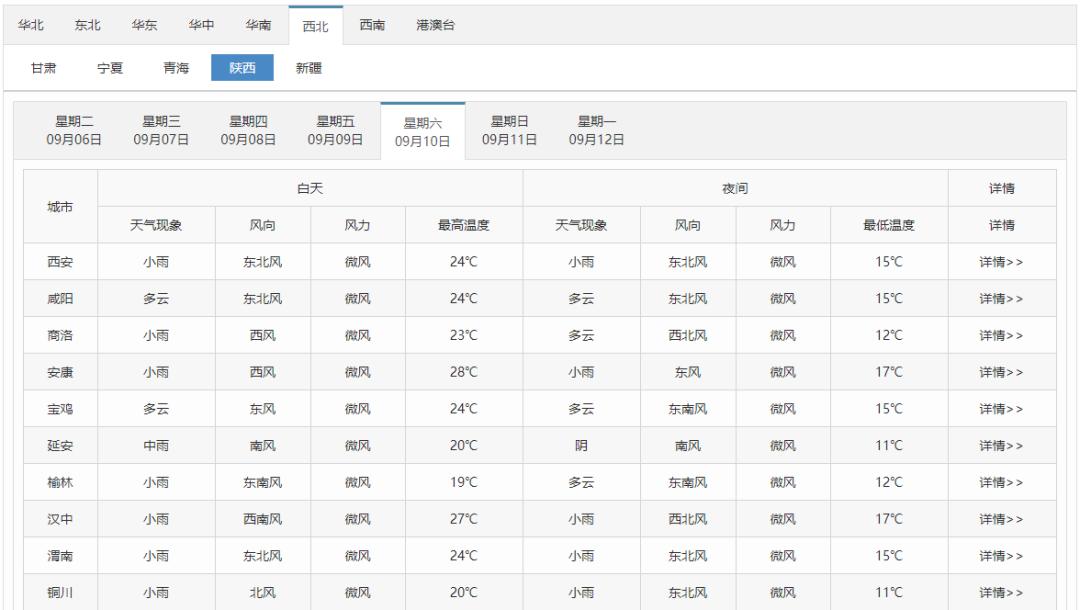The image size is (1080, 610).
Task: Switch to the 华北 region tab
Action: point(30,26)
